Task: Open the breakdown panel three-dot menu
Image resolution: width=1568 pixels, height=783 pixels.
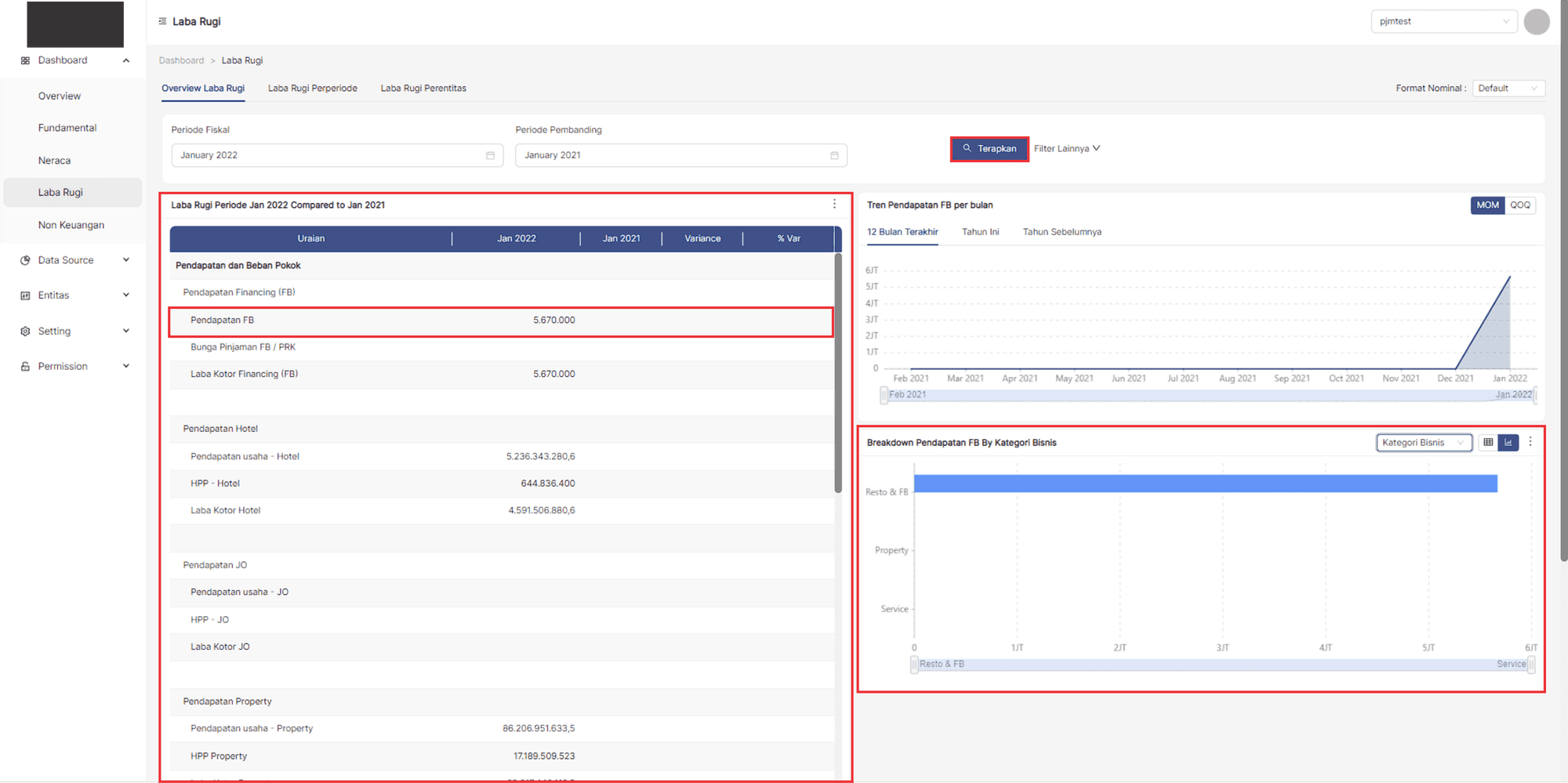Action: pos(1530,442)
